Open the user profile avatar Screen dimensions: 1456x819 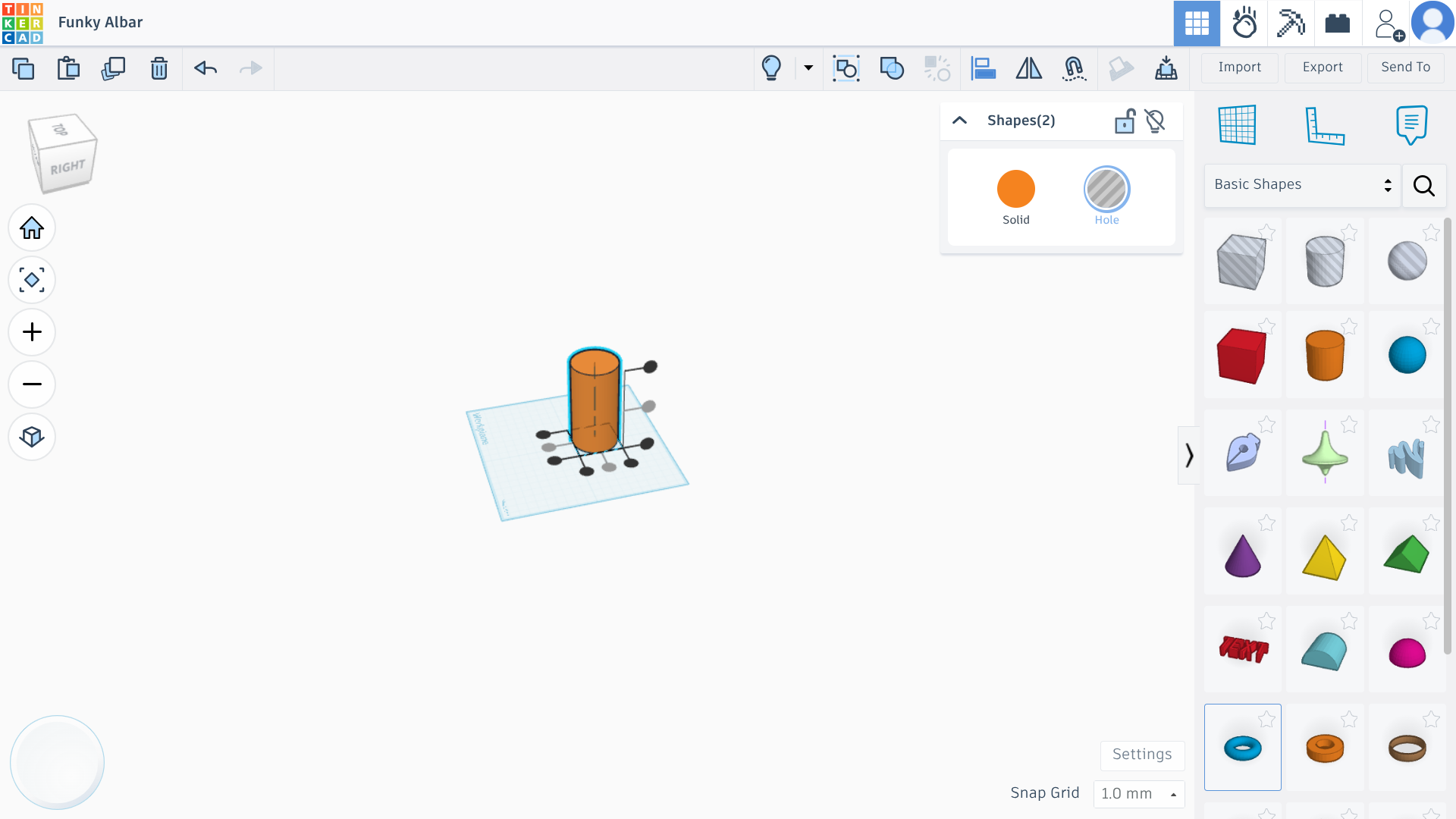[1432, 23]
